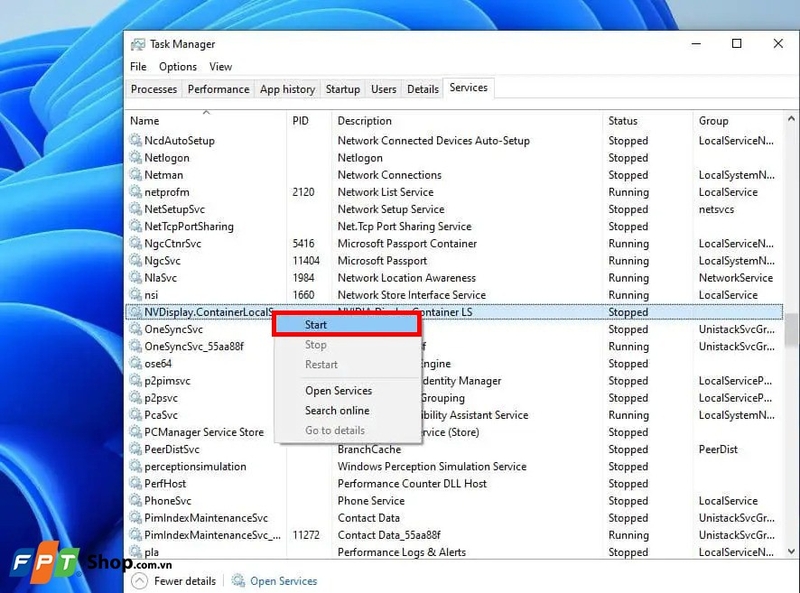Click the gear icon beside Netlogon service
The height and width of the screenshot is (593, 800).
click(x=136, y=158)
